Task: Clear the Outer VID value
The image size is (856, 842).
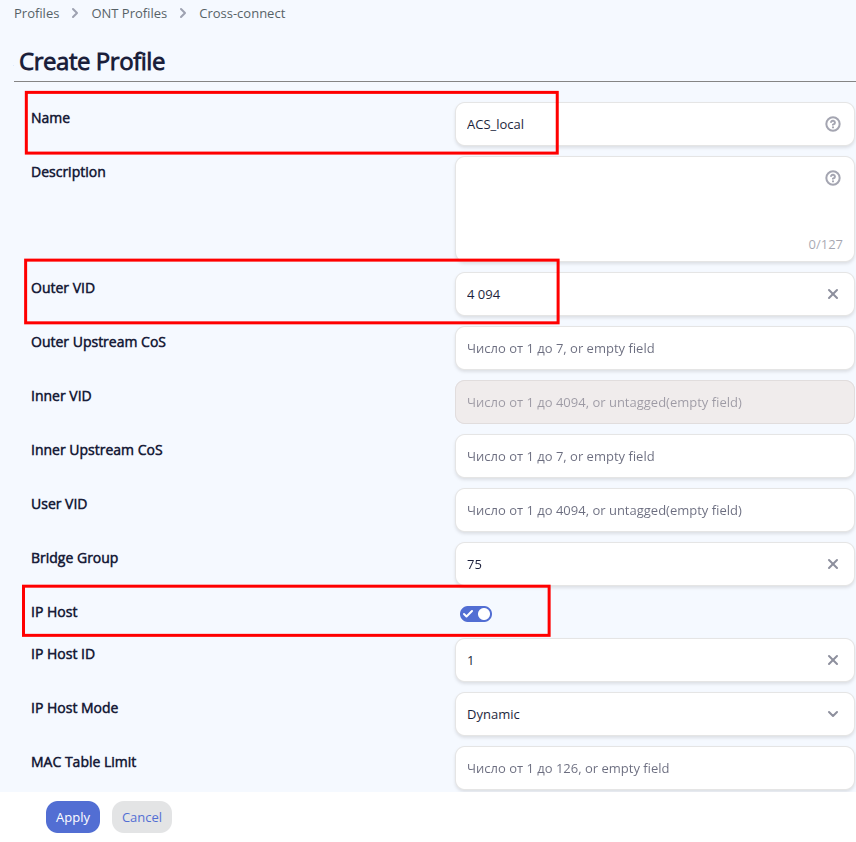Action: pos(832,294)
